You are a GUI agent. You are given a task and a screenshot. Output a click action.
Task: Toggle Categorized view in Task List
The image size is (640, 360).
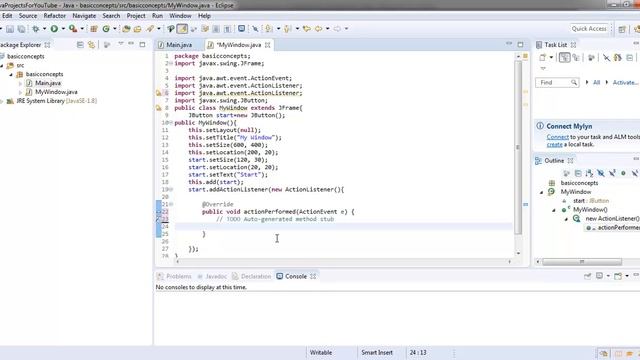(x=564, y=58)
